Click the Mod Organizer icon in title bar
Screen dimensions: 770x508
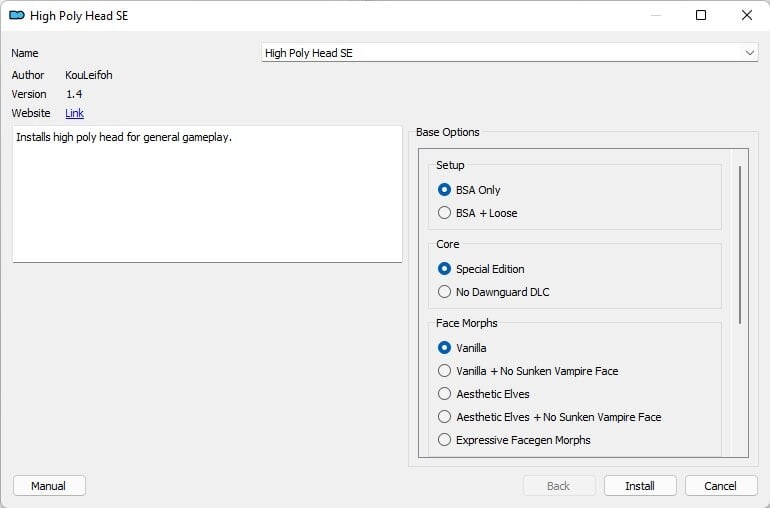(17, 15)
